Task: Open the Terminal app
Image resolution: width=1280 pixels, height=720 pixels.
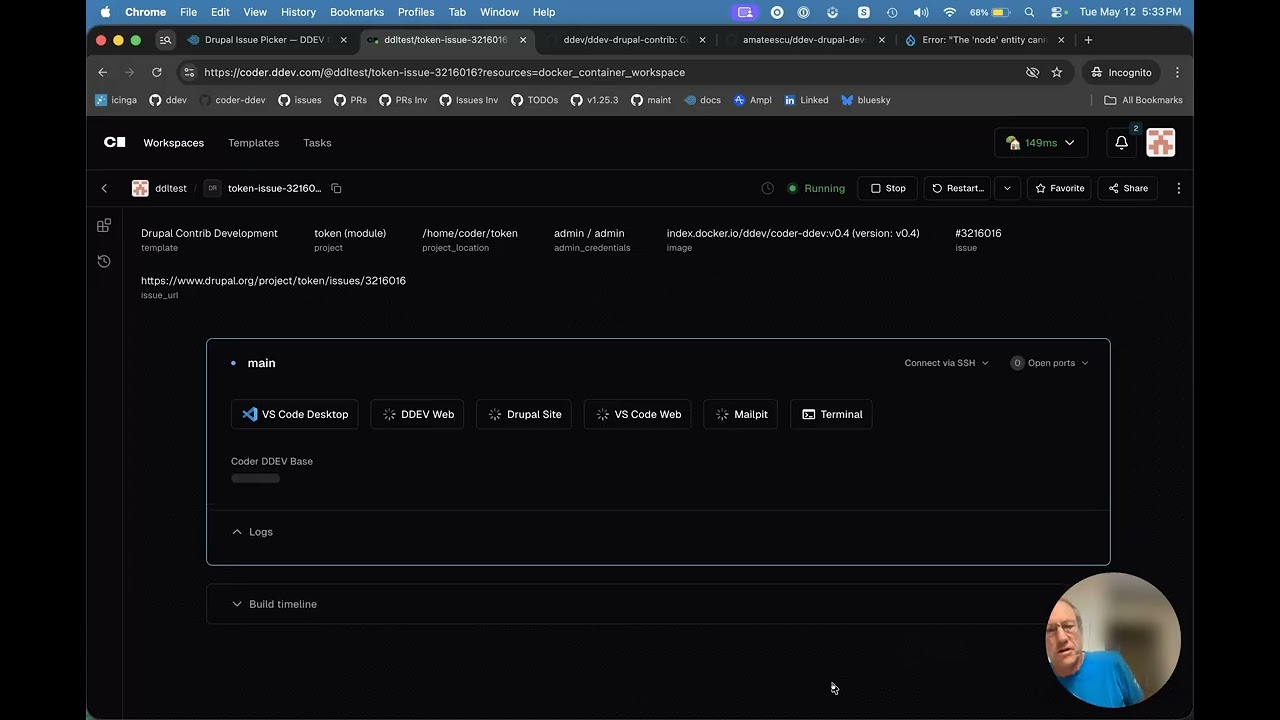Action: [831, 414]
